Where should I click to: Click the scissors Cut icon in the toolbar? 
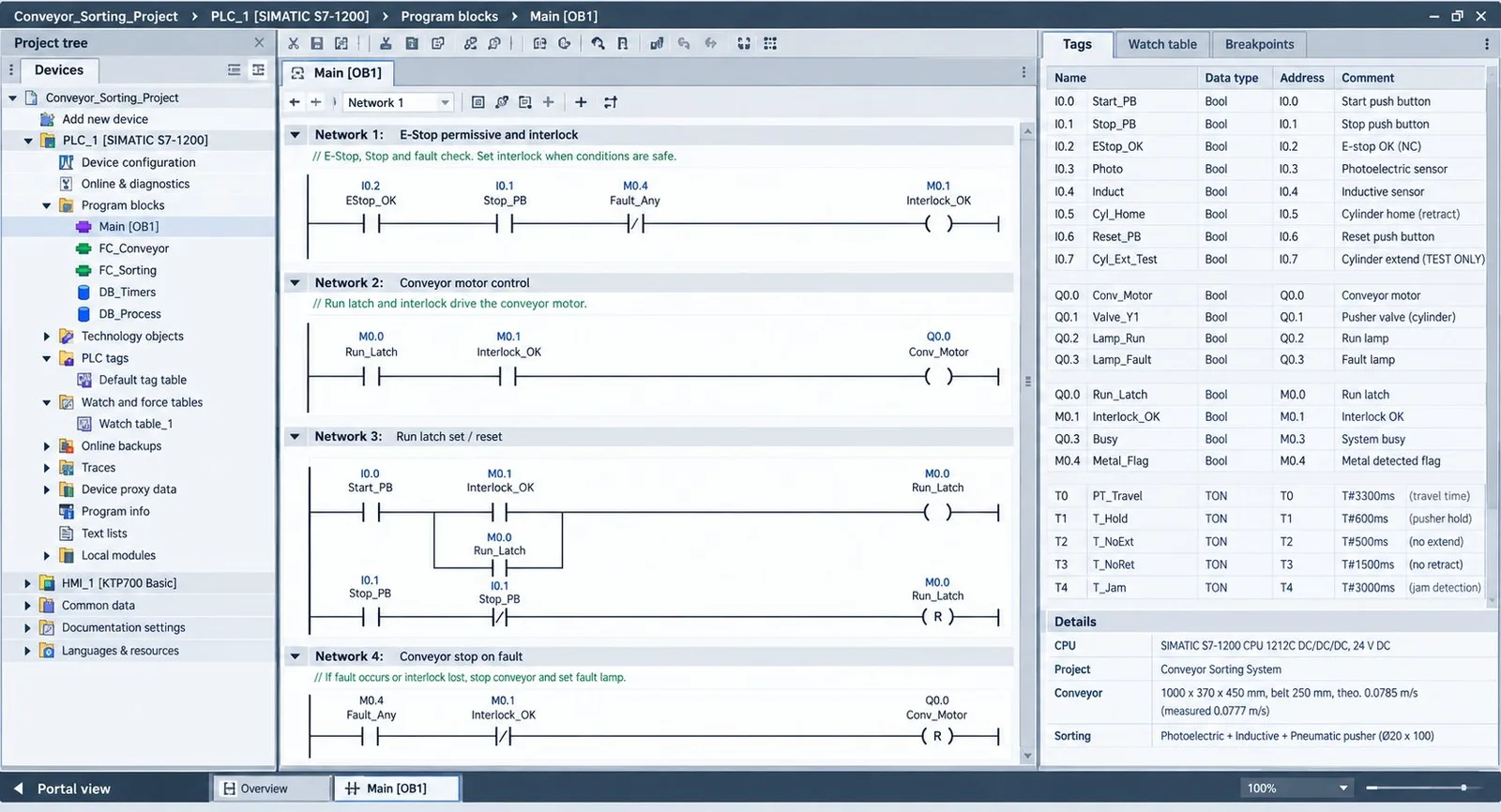[293, 43]
